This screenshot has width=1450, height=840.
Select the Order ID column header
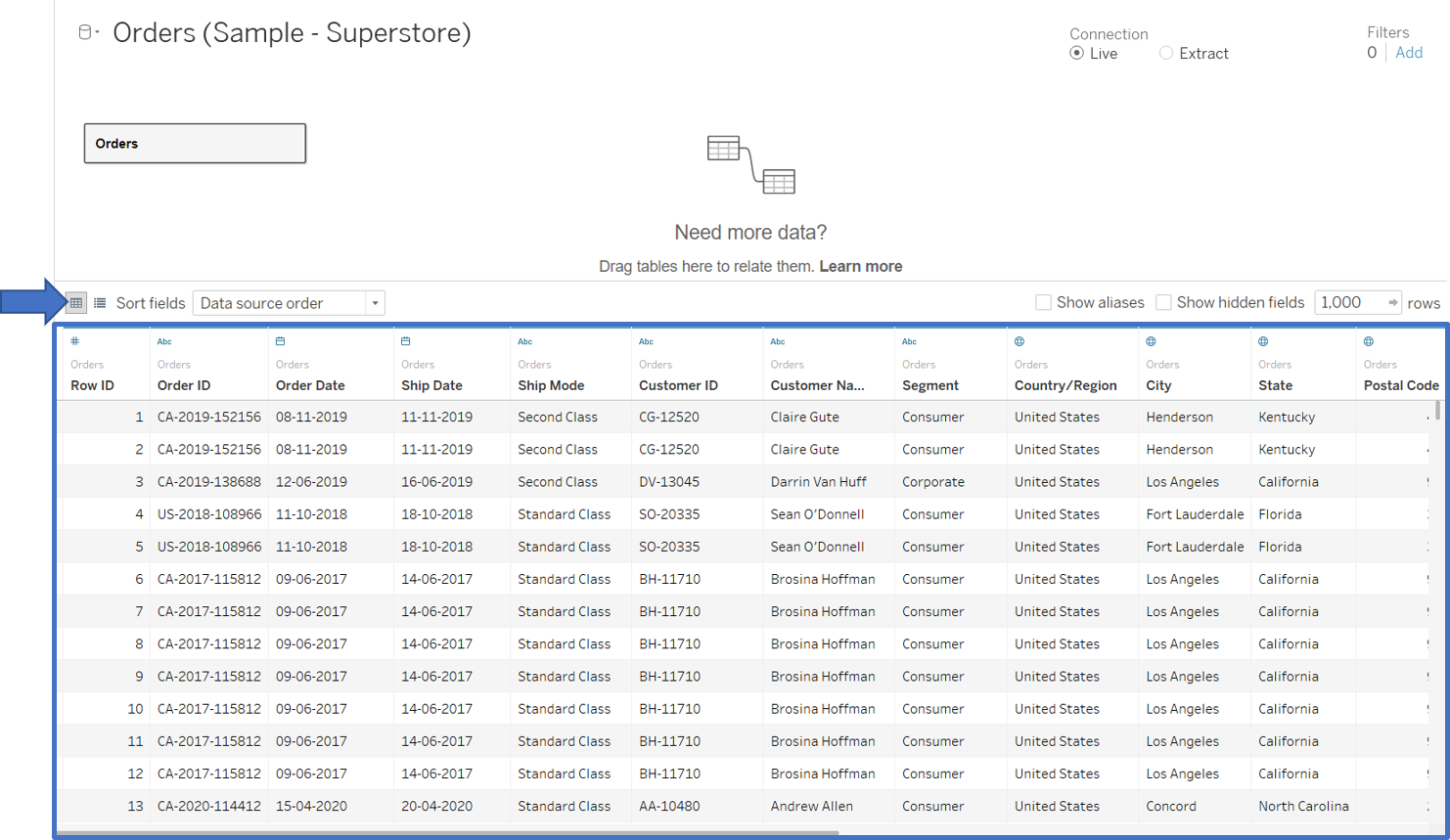coord(184,385)
